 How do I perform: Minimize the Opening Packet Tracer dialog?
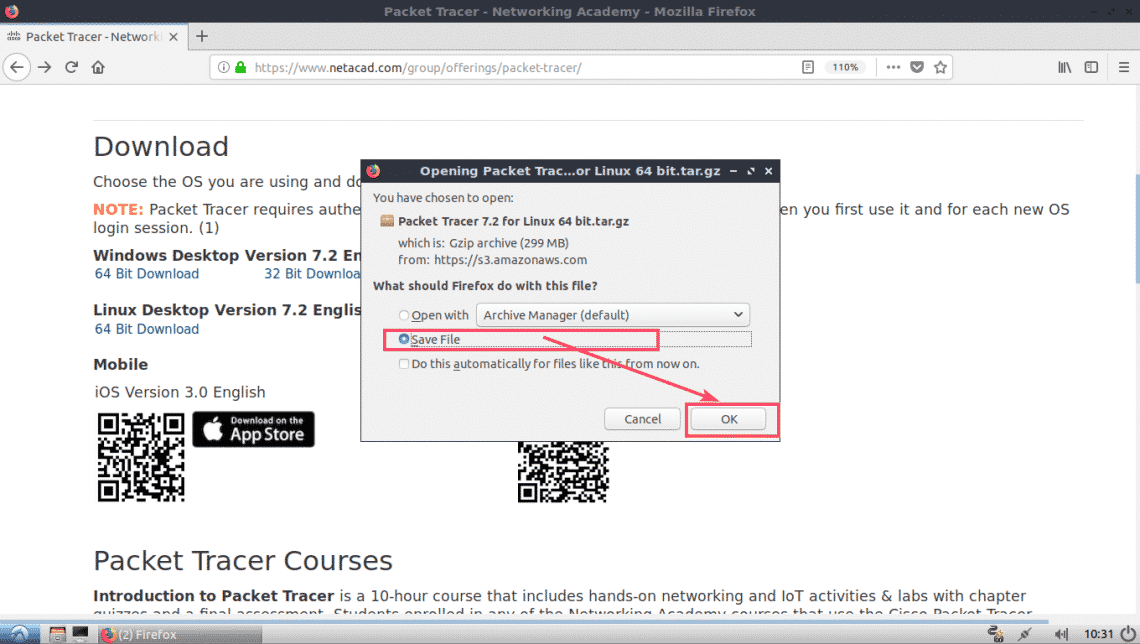(734, 172)
